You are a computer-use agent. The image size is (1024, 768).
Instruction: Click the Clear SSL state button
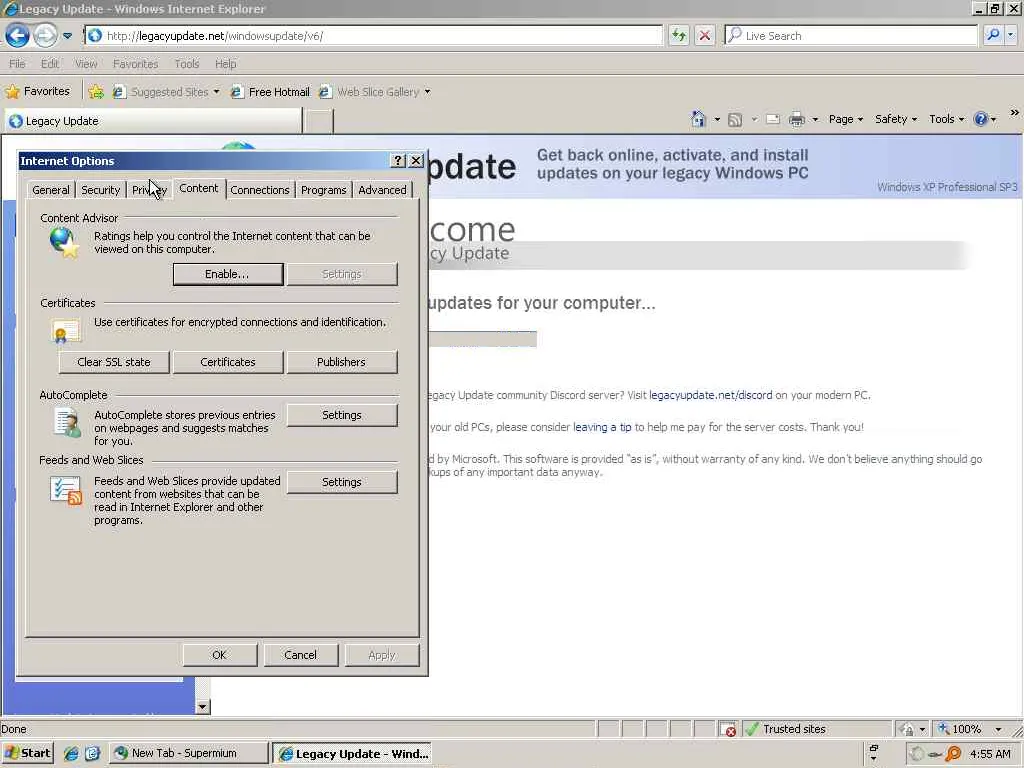tap(114, 362)
